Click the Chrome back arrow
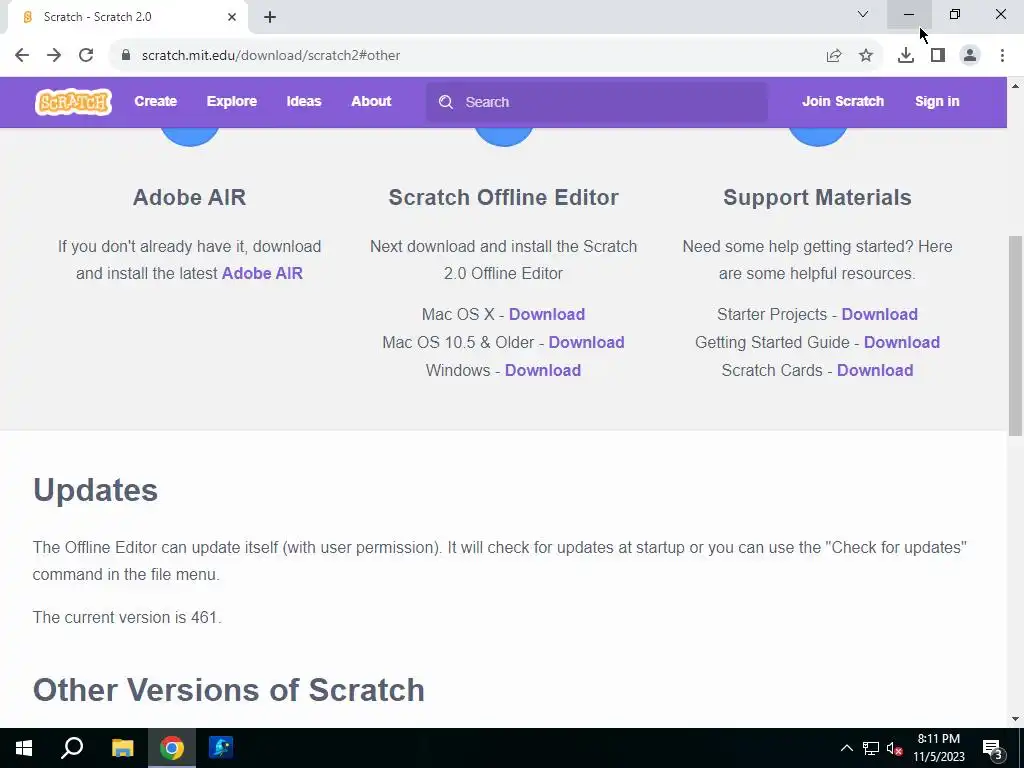Viewport: 1024px width, 768px height. click(22, 55)
